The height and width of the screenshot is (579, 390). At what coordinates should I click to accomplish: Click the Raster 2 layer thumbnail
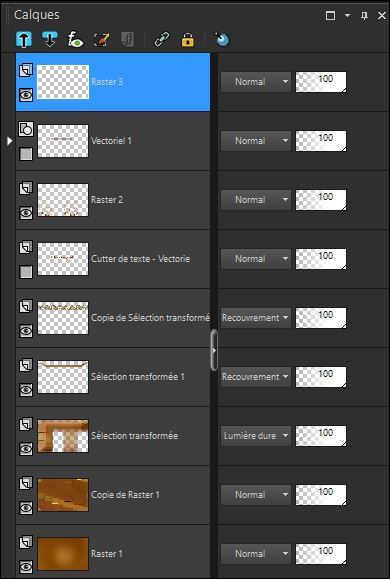point(63,200)
